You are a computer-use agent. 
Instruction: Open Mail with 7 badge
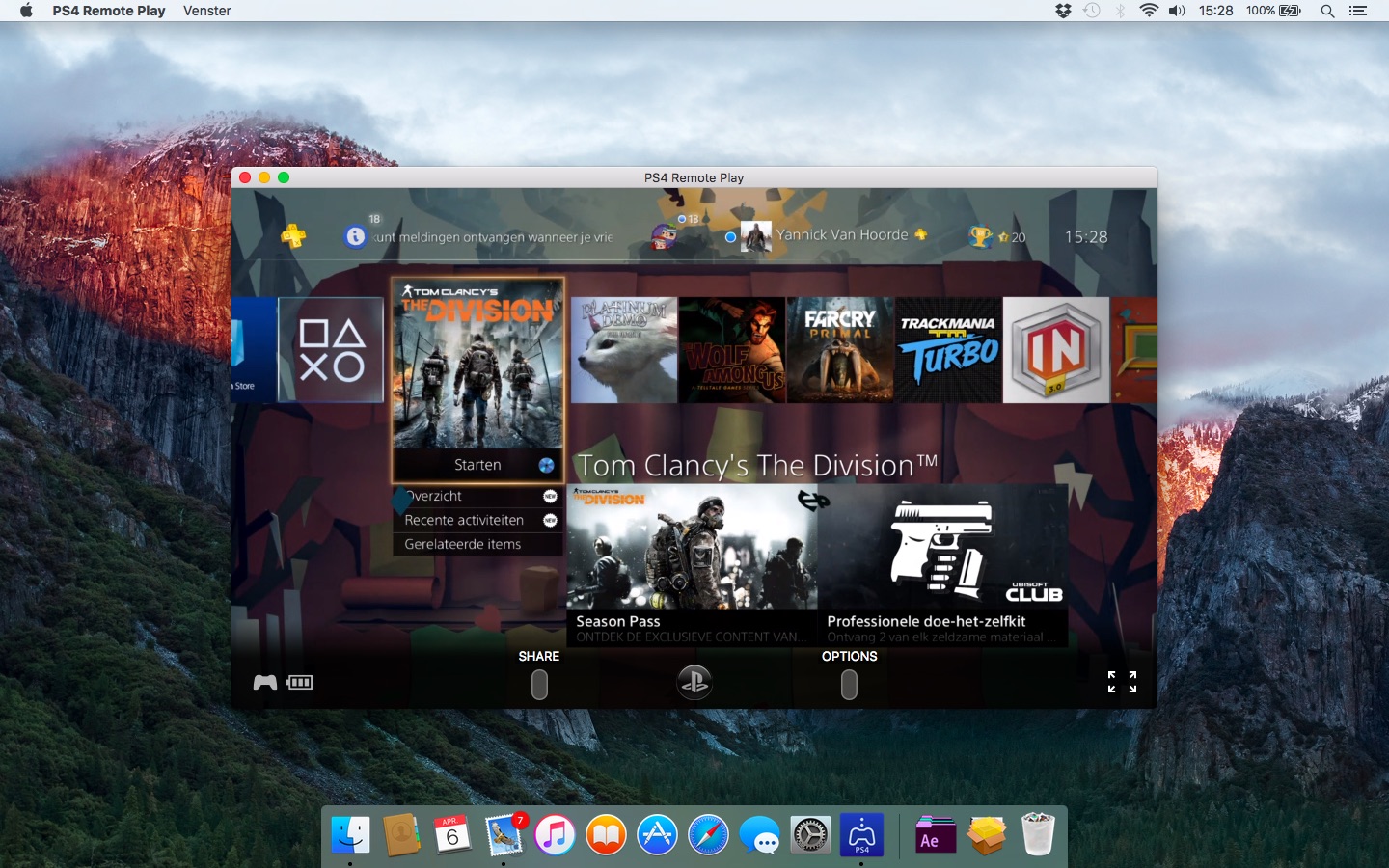pos(504,834)
